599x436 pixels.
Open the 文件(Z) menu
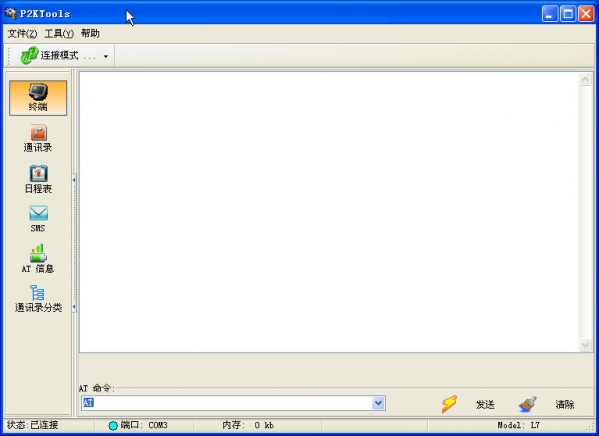click(x=22, y=34)
